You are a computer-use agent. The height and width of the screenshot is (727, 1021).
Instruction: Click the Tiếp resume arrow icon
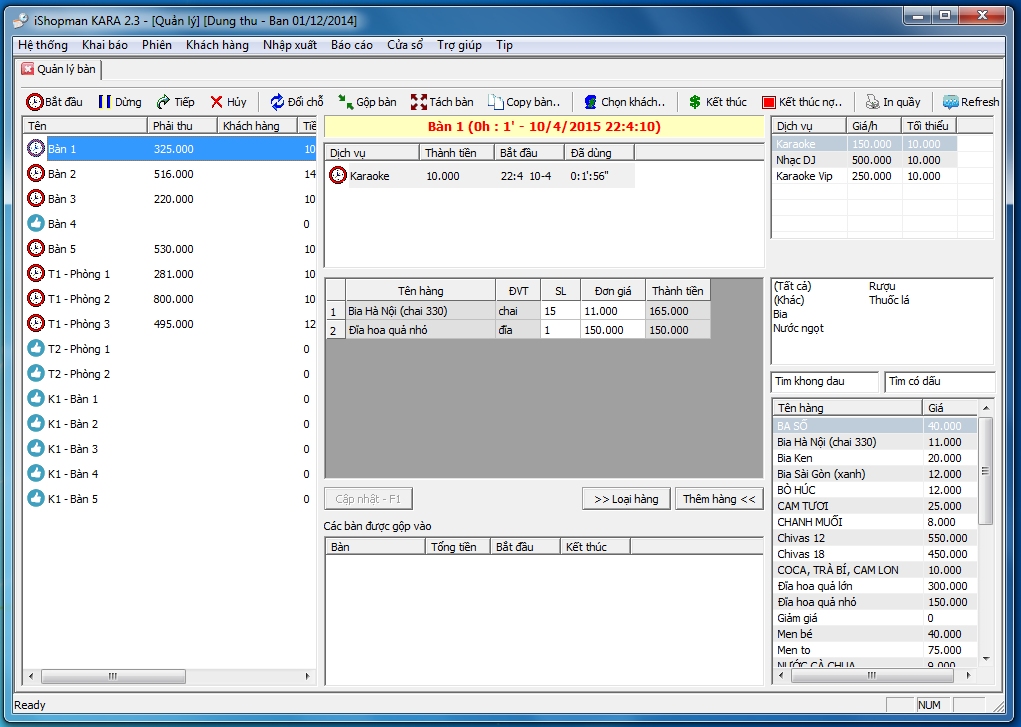click(x=164, y=102)
